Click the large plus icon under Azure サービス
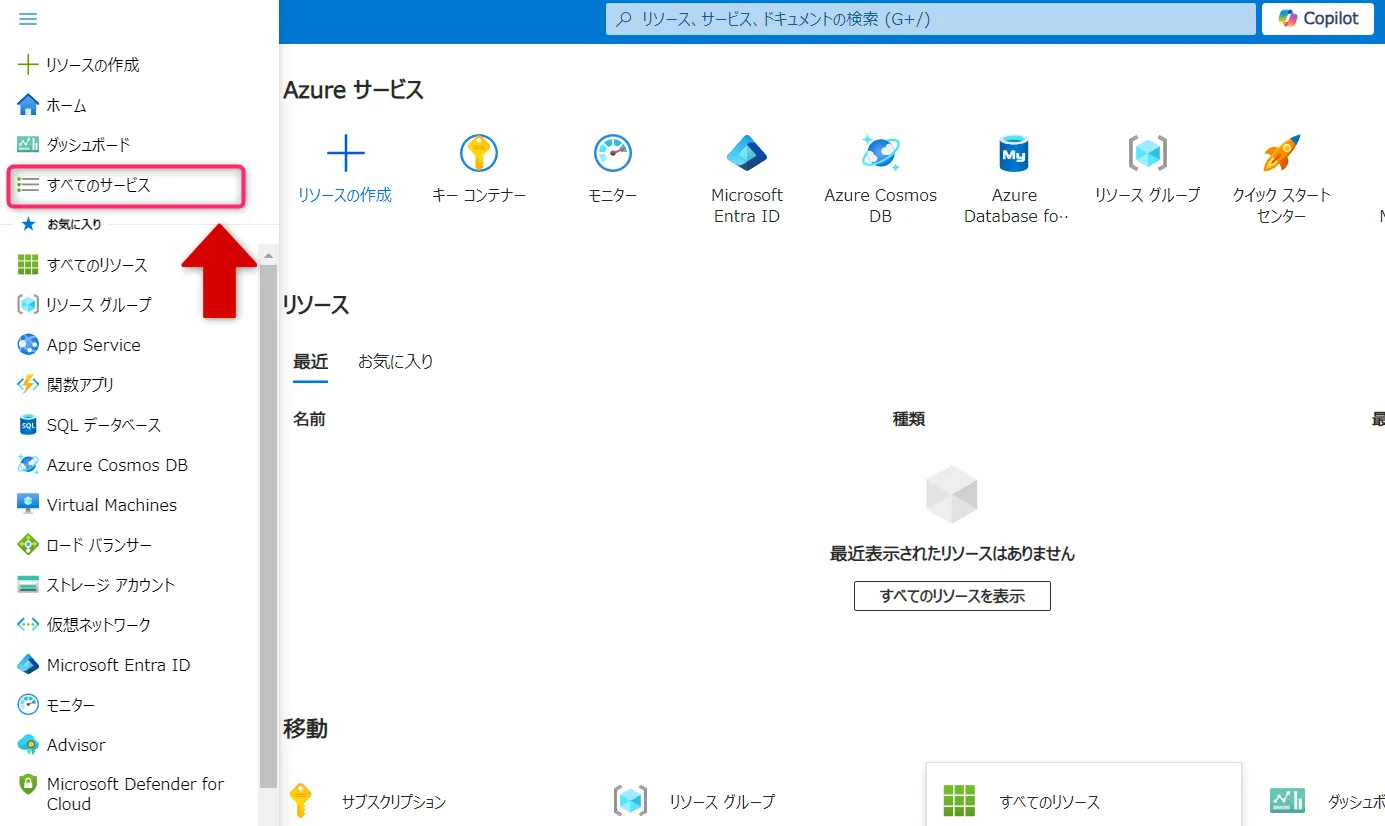Viewport: 1385px width, 826px height. pos(346,153)
